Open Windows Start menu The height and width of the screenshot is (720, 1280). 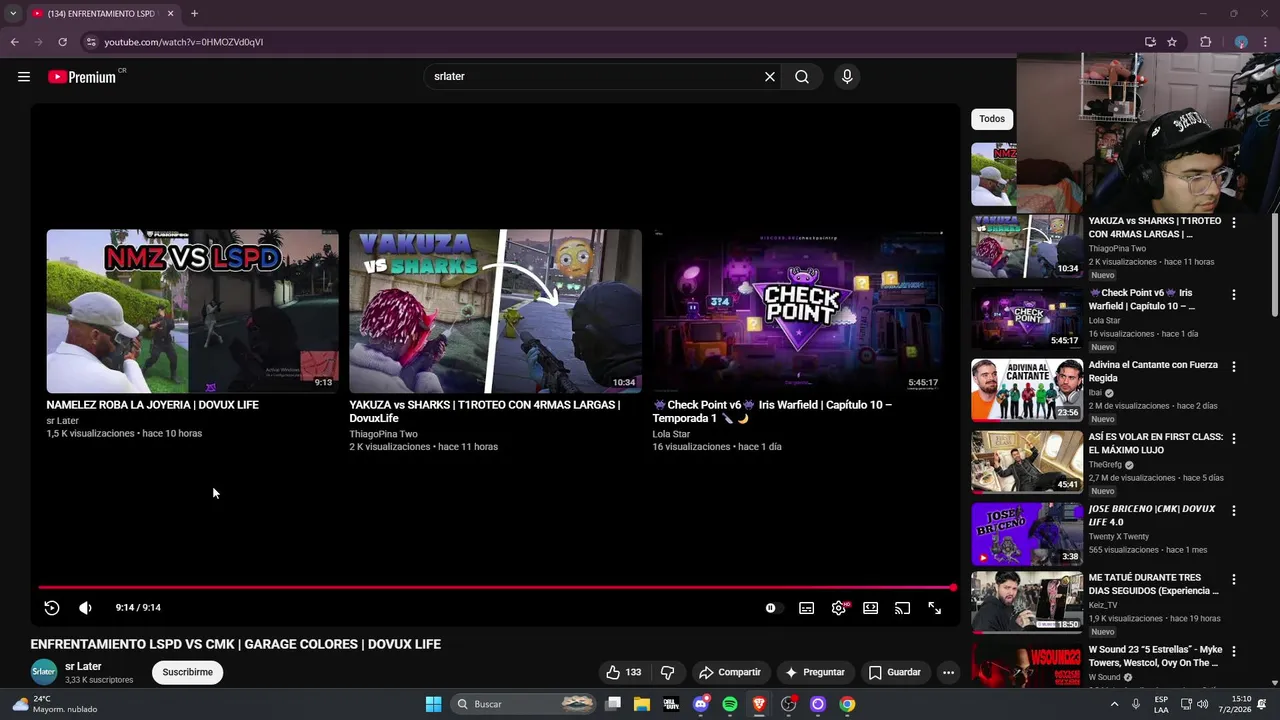433,704
